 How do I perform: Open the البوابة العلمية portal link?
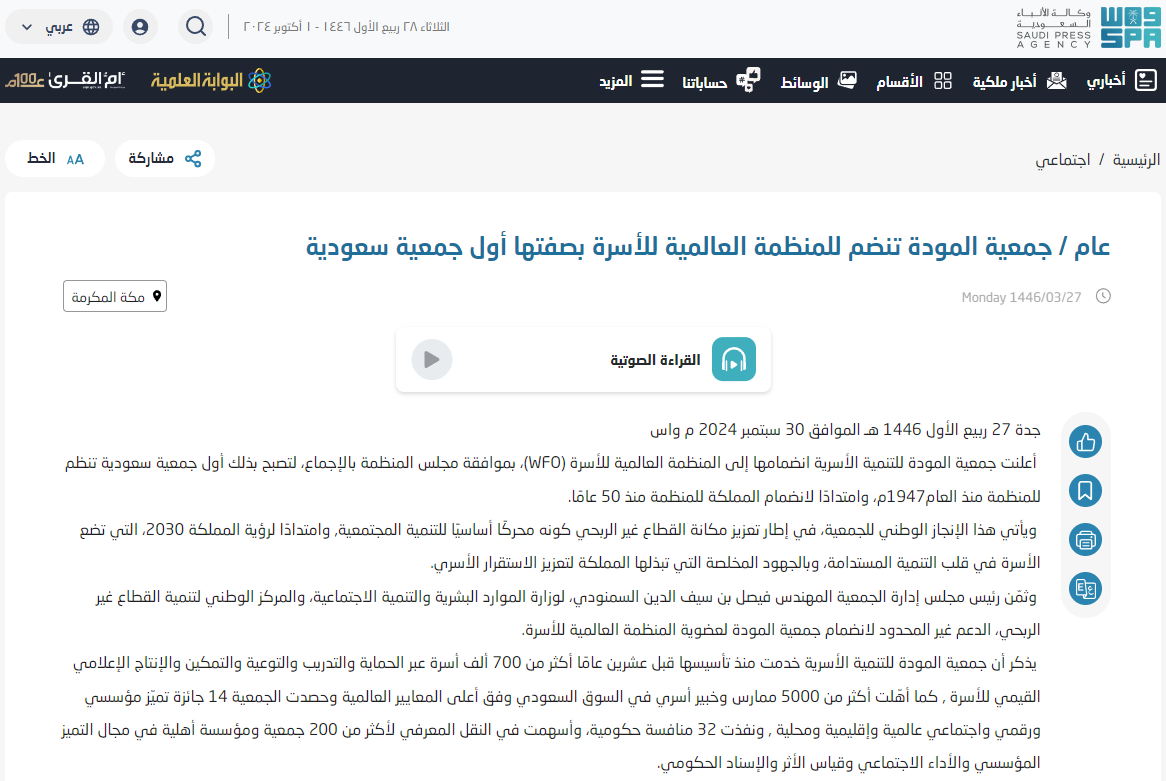click(x=210, y=80)
